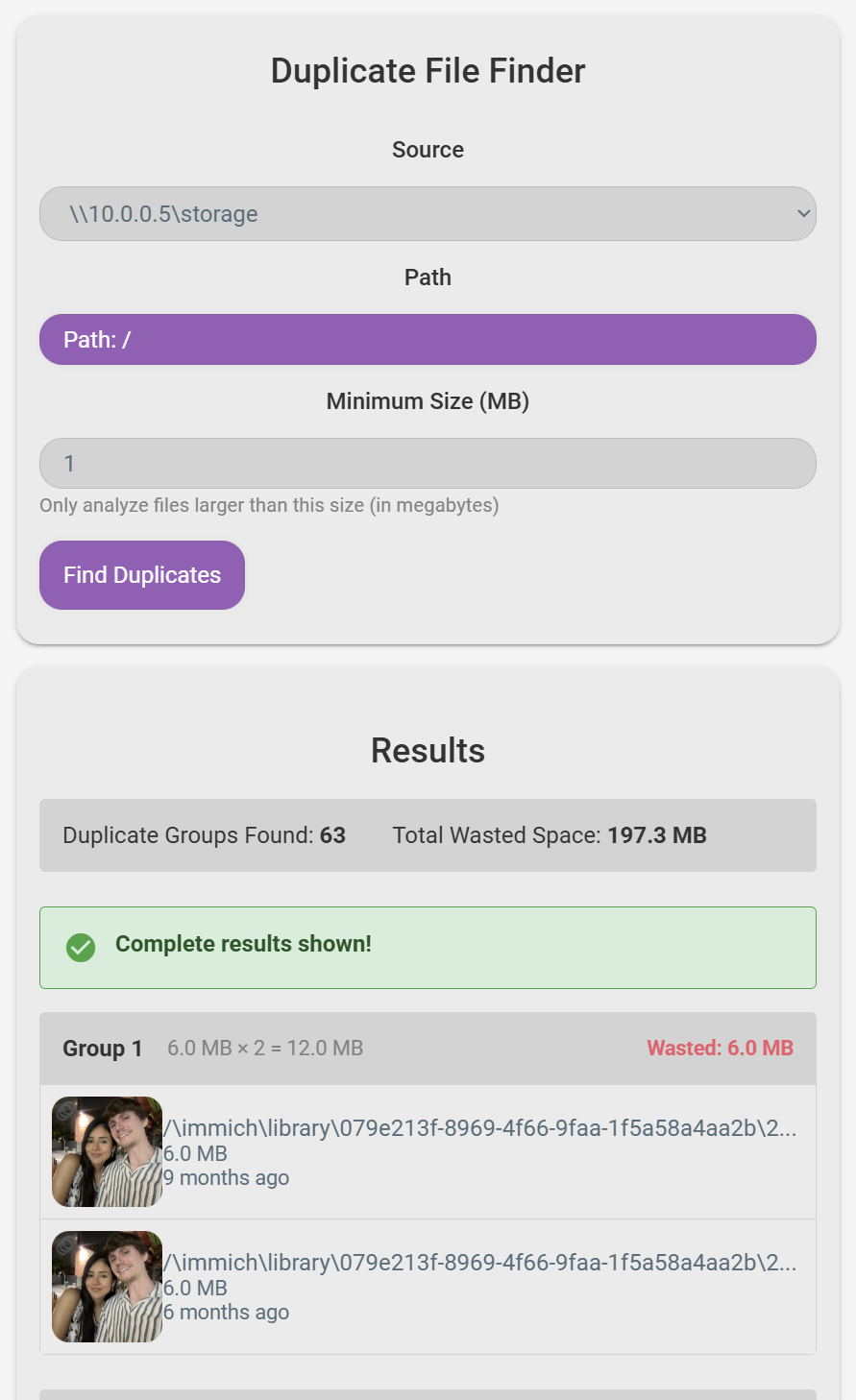Open the truncated immich library file path
Image resolution: width=856 pixels, height=1400 pixels.
[480, 1128]
